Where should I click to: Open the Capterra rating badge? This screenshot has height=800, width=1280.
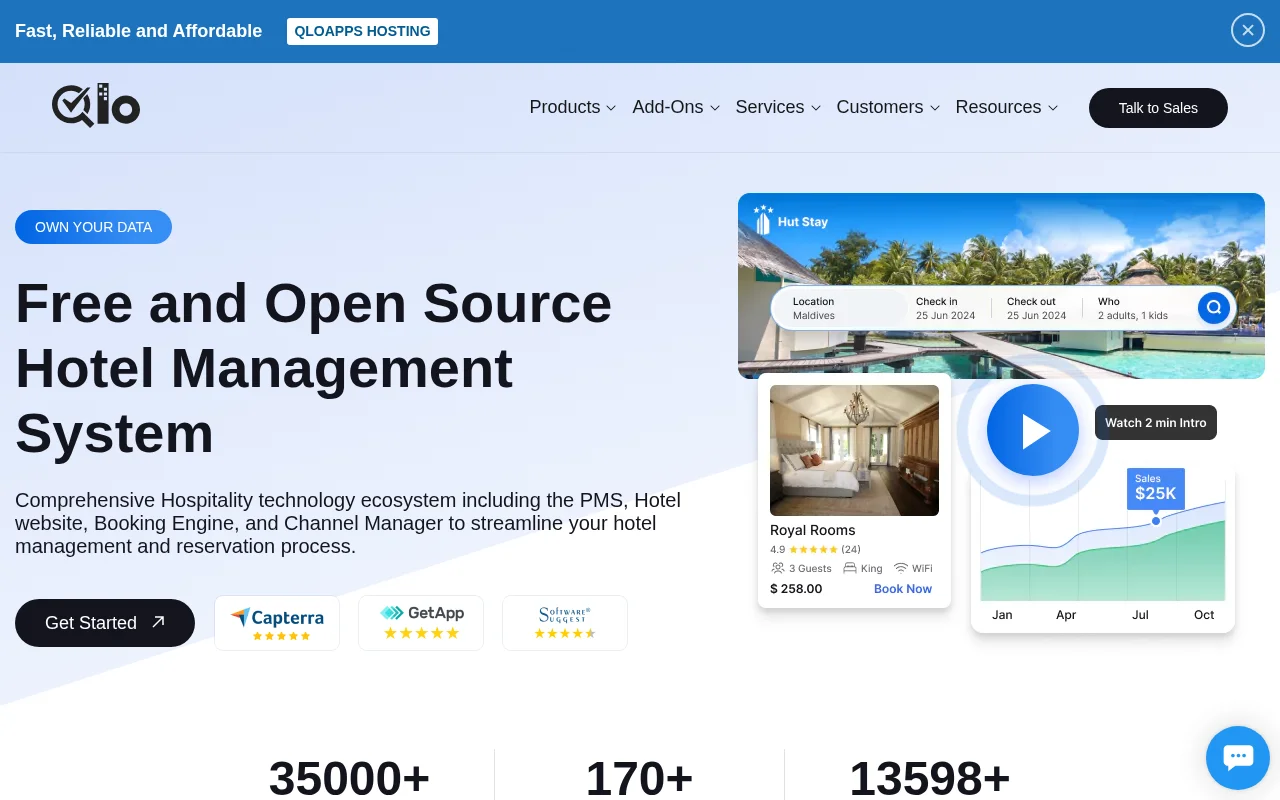tap(277, 623)
